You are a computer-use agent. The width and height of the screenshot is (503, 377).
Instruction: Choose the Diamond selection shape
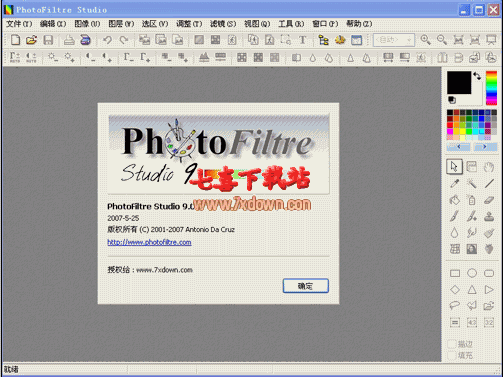455,290
